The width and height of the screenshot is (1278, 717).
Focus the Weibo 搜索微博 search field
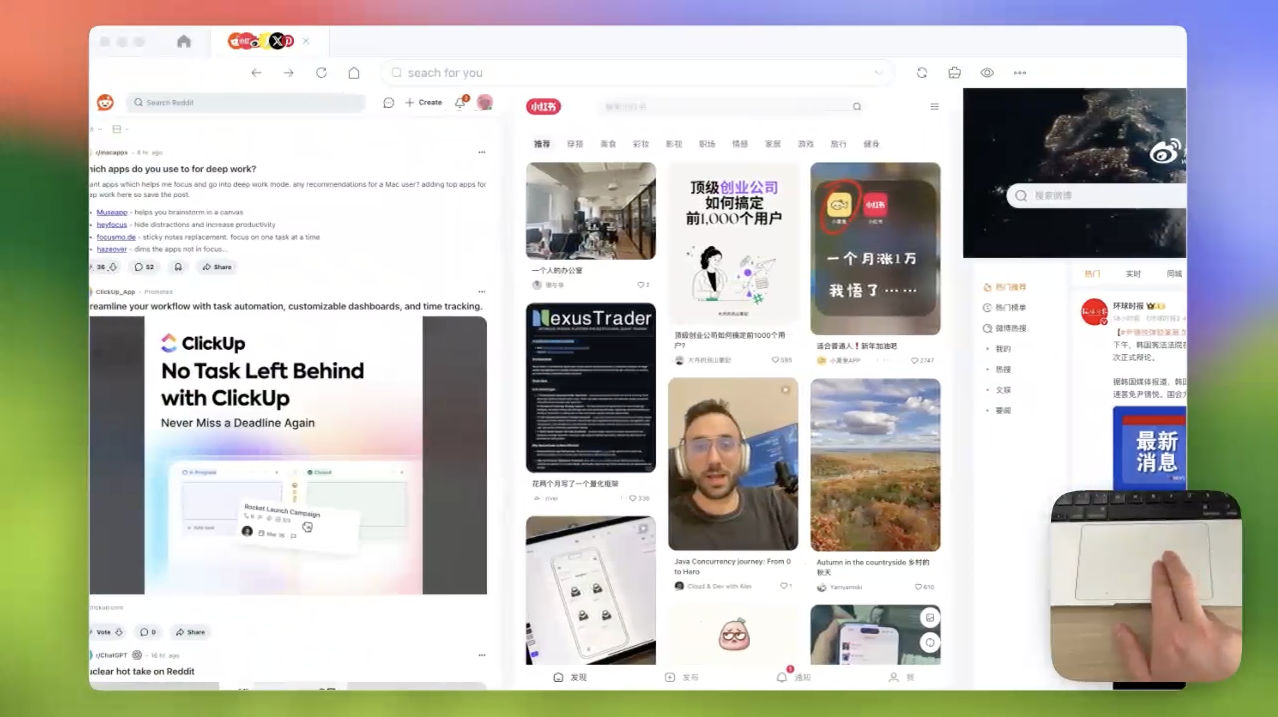pyautogui.click(x=1096, y=195)
